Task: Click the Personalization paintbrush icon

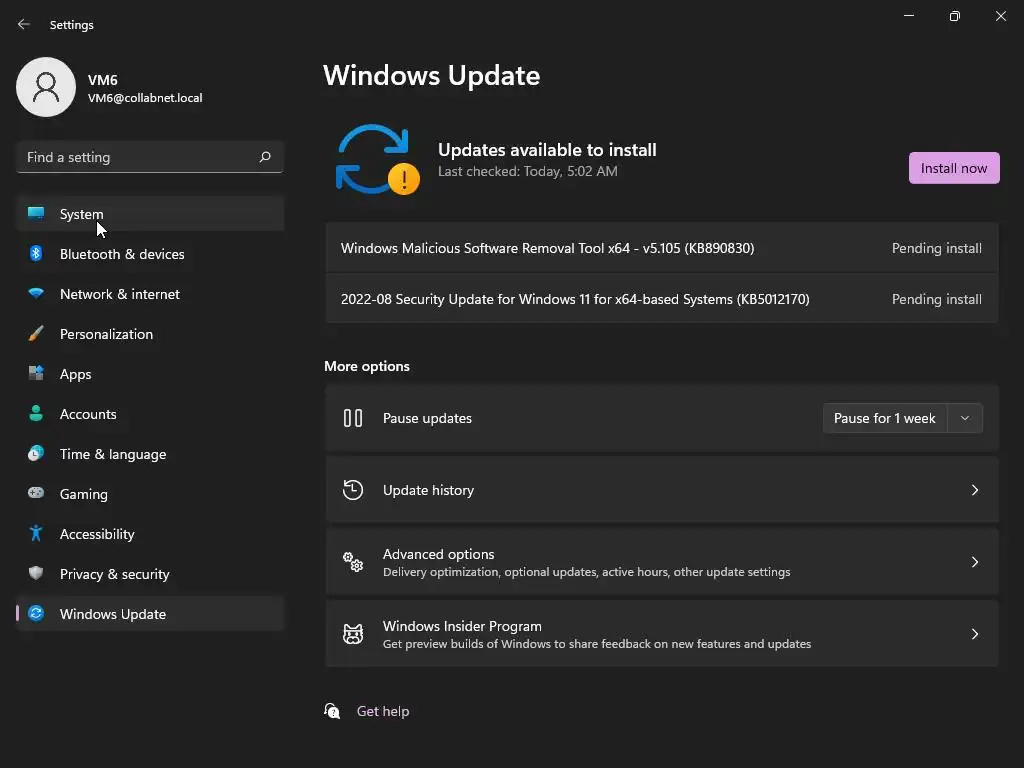Action: (36, 334)
